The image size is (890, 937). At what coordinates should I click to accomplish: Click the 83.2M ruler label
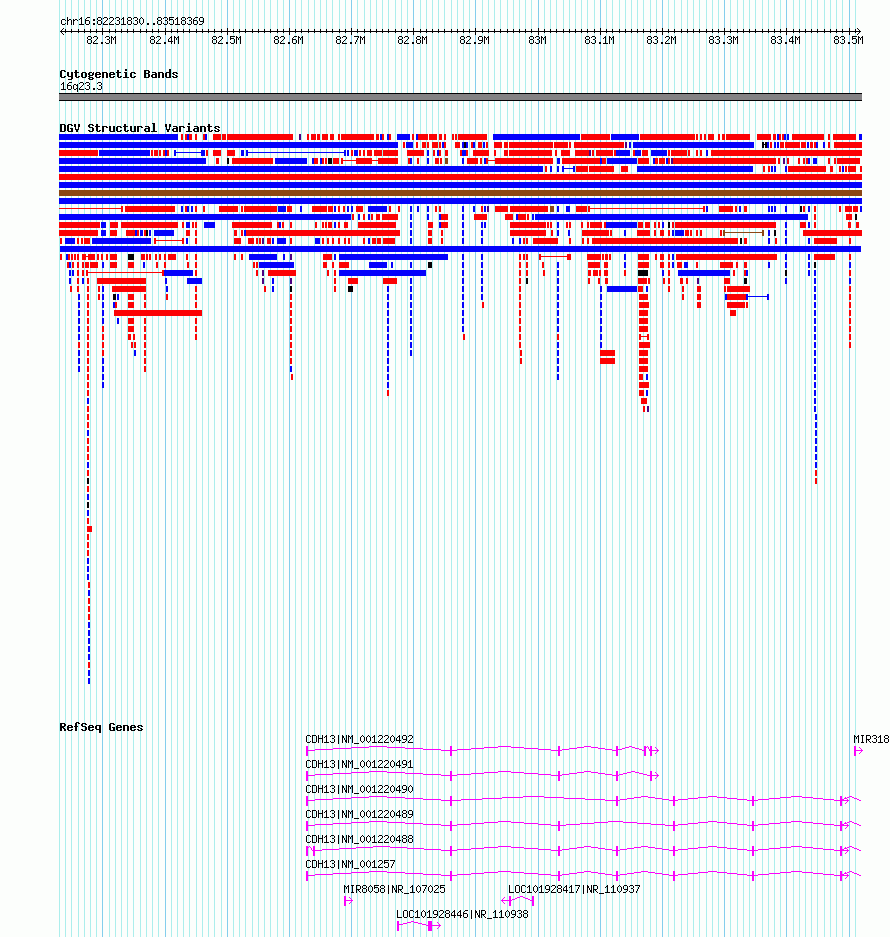[x=662, y=40]
